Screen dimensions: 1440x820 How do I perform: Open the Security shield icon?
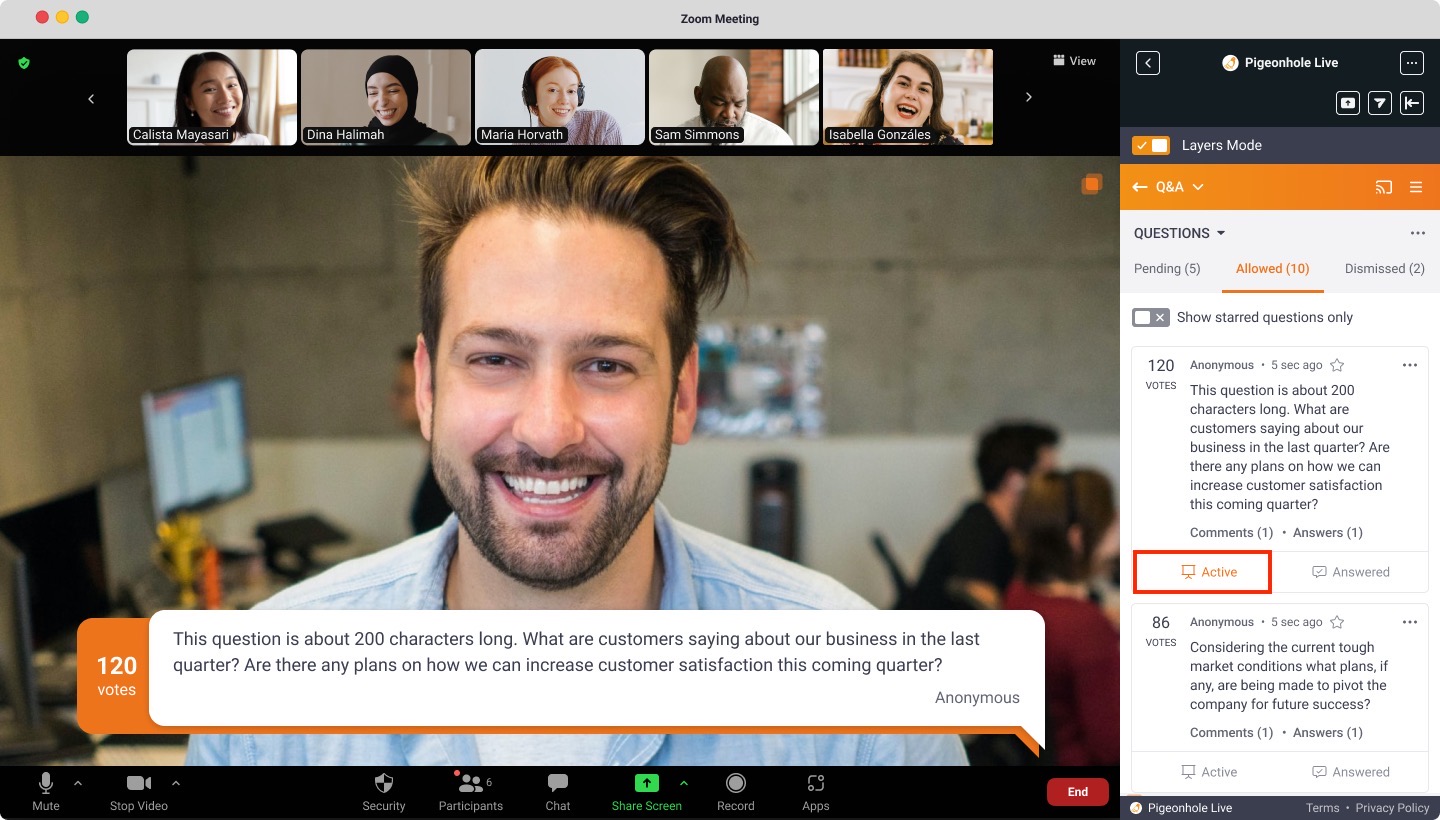[384, 783]
